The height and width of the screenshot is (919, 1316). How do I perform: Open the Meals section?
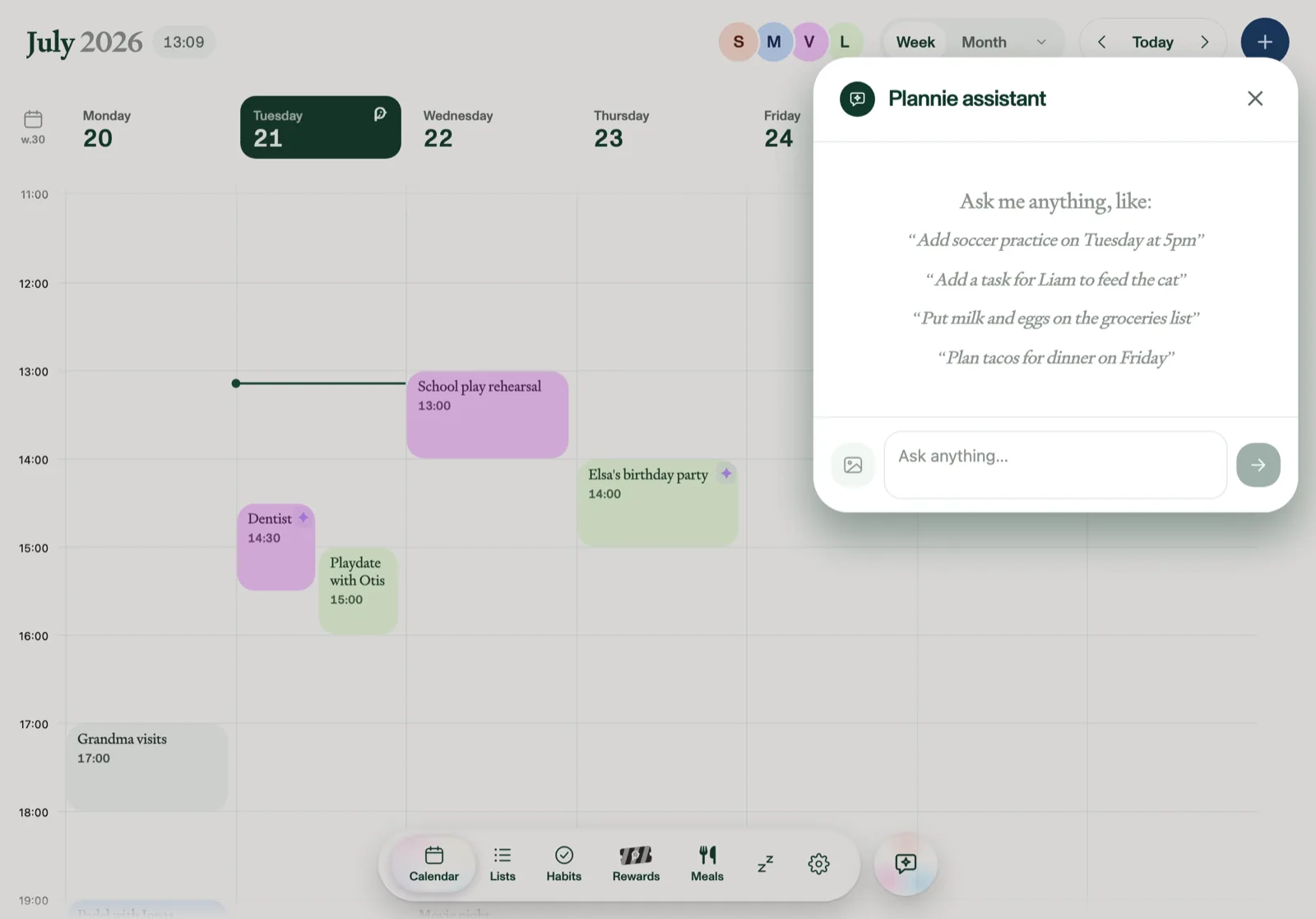coord(707,864)
